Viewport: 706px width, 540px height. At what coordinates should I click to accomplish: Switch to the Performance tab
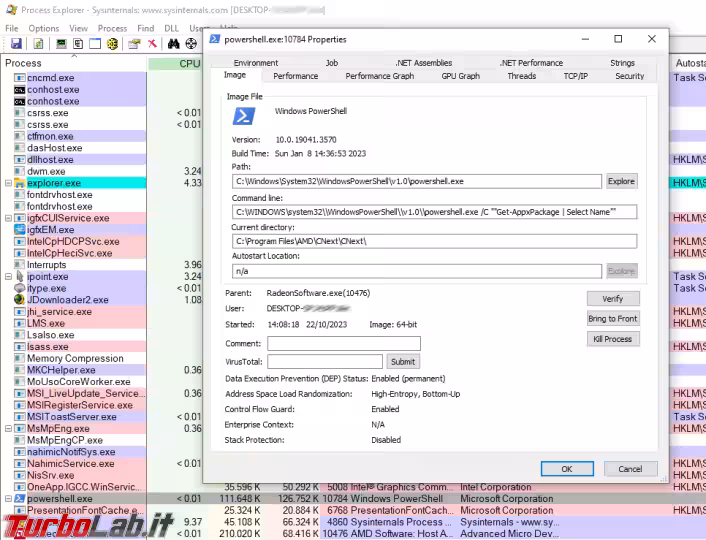point(295,76)
